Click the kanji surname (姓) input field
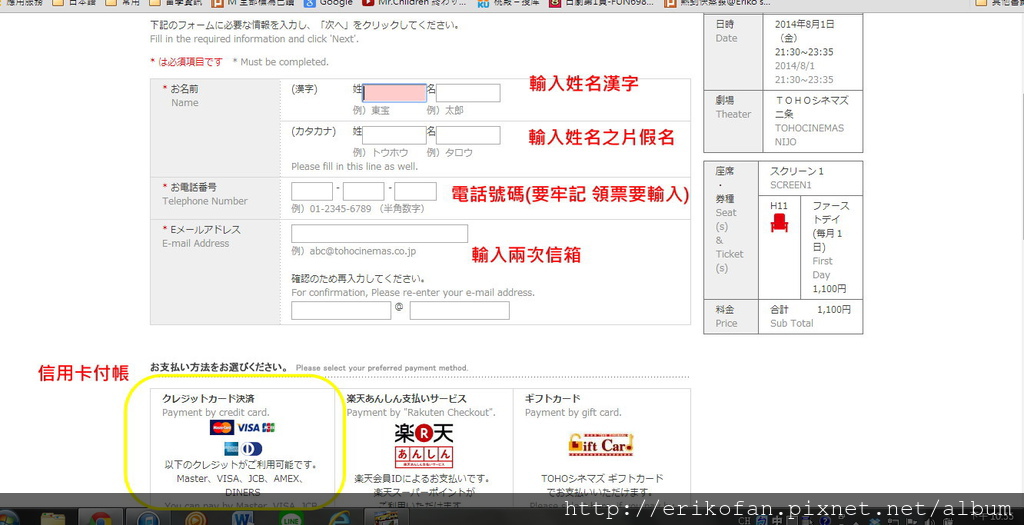 click(x=394, y=93)
